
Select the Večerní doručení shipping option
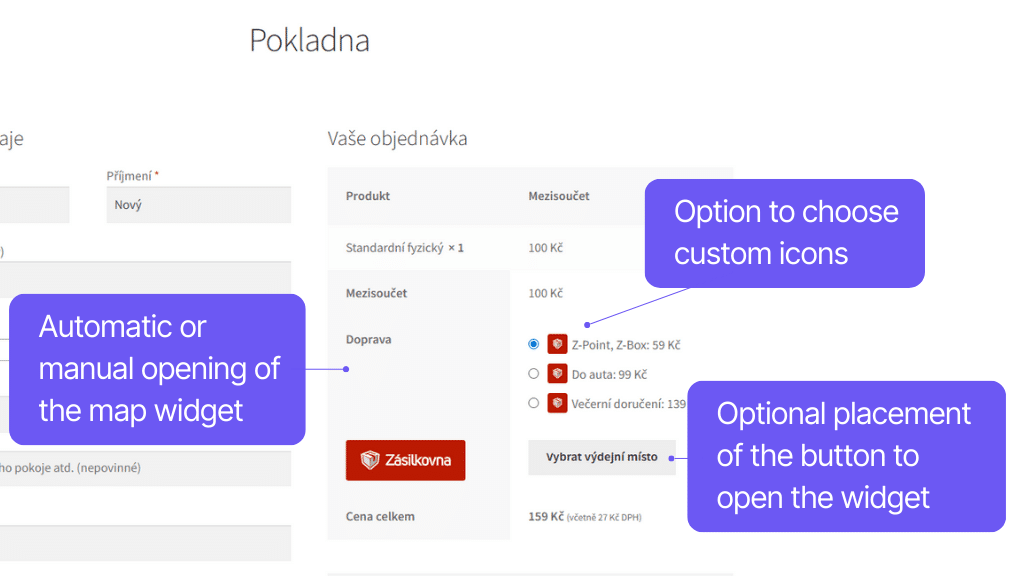pyautogui.click(x=533, y=403)
